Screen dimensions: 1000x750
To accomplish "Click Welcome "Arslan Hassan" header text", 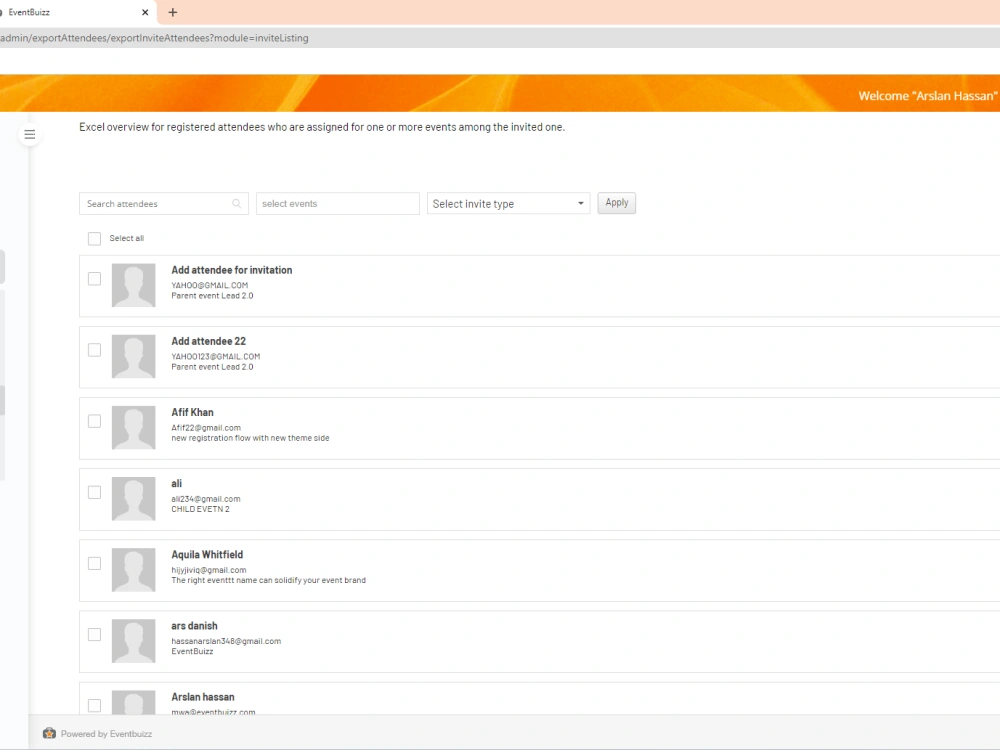I will [927, 96].
